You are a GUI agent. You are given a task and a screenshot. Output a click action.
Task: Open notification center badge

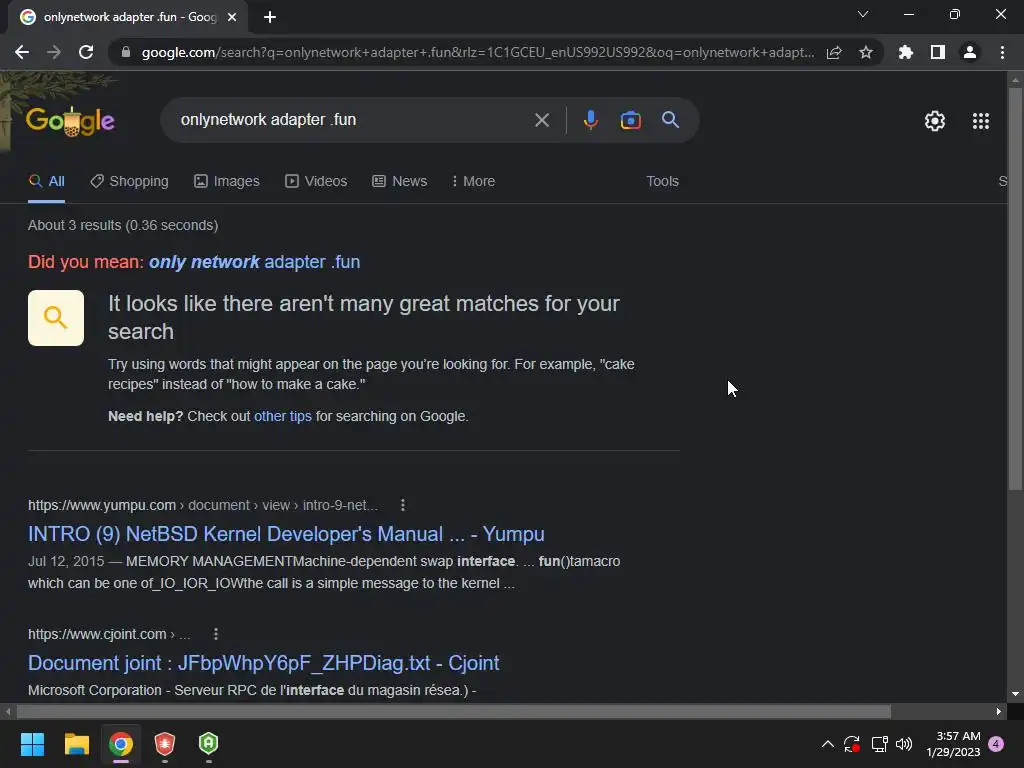[x=996, y=744]
